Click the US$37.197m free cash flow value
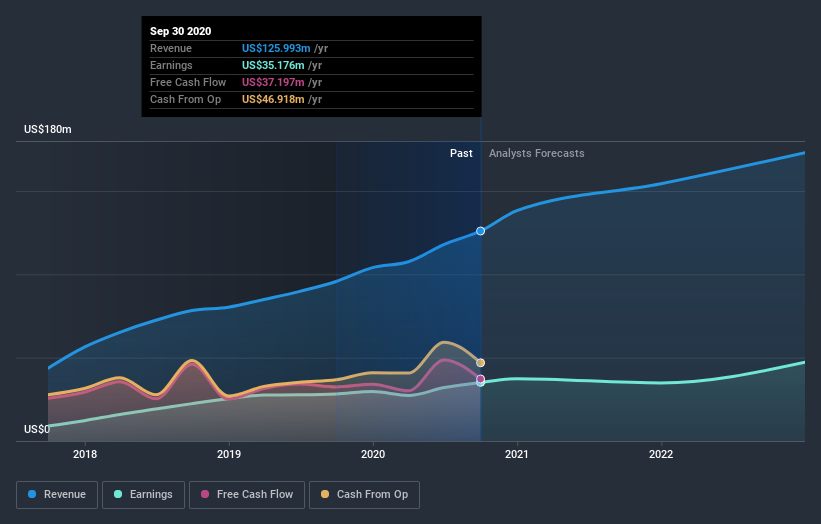Image resolution: width=821 pixels, height=524 pixels. pyautogui.click(x=273, y=82)
